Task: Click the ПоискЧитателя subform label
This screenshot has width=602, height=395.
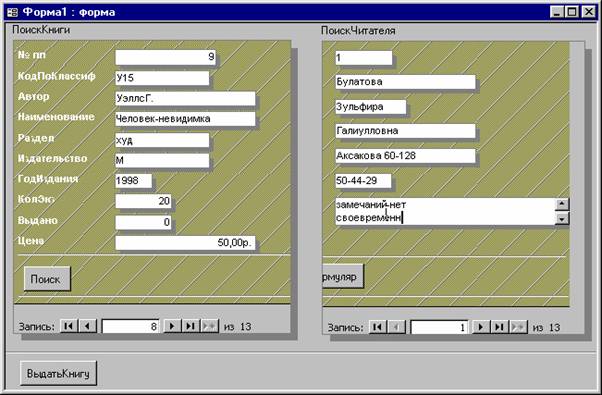Action: coord(358,30)
